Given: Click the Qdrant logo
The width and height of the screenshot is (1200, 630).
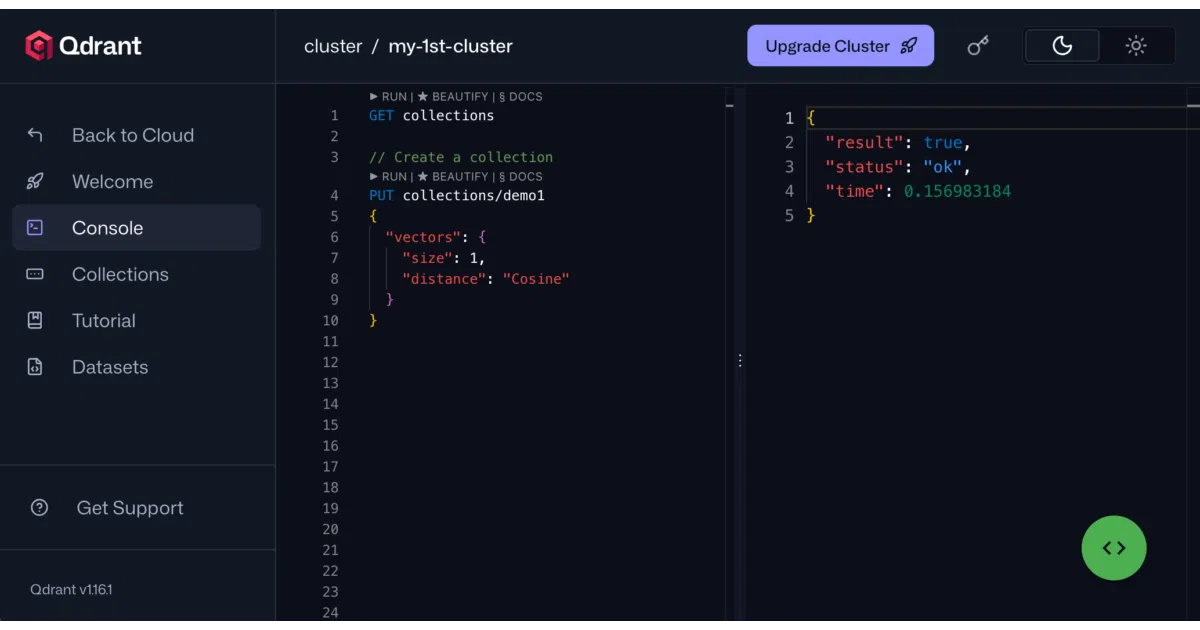Looking at the screenshot, I should [x=84, y=45].
